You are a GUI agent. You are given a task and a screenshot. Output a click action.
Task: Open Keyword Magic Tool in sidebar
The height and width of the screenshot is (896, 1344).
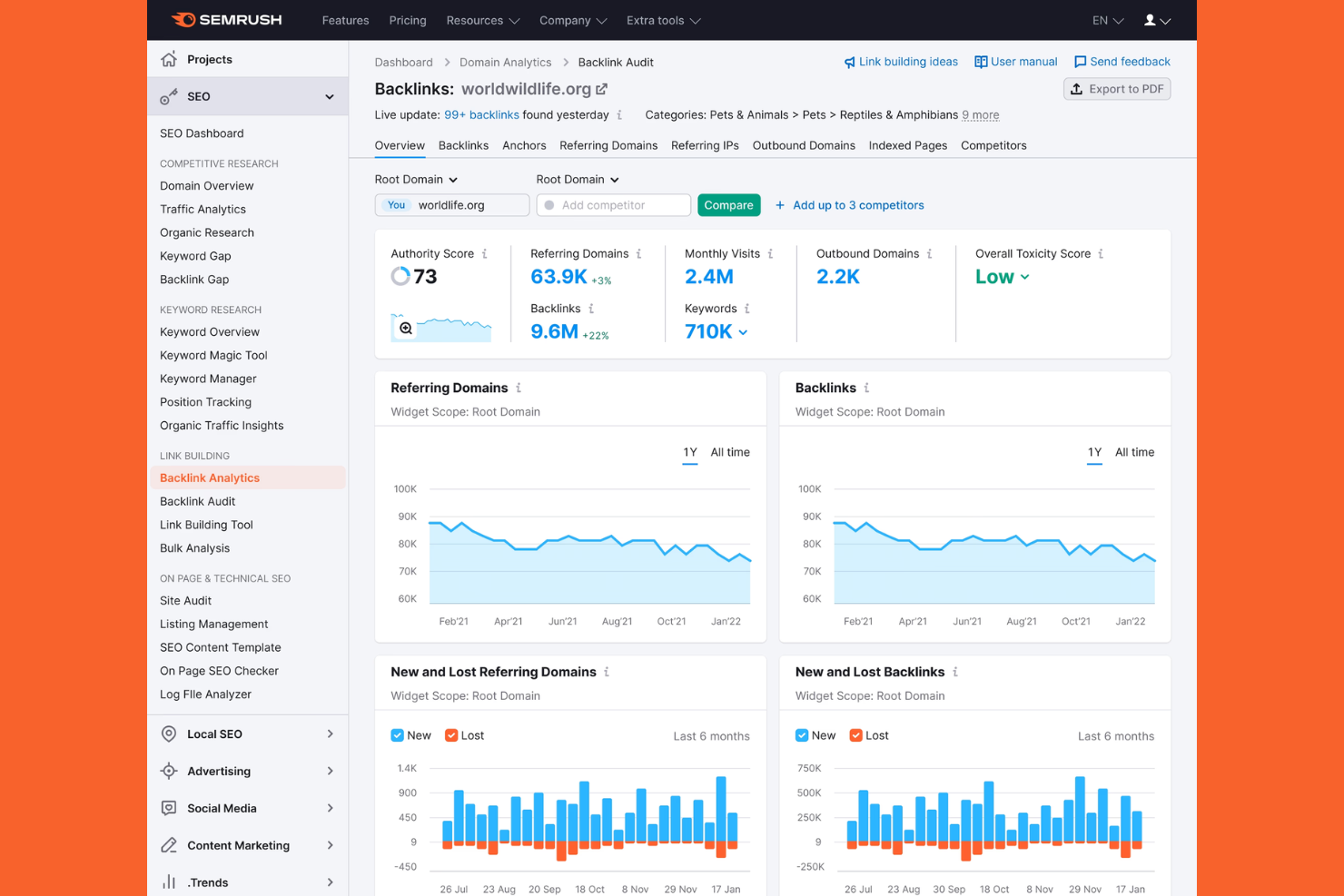coord(213,355)
